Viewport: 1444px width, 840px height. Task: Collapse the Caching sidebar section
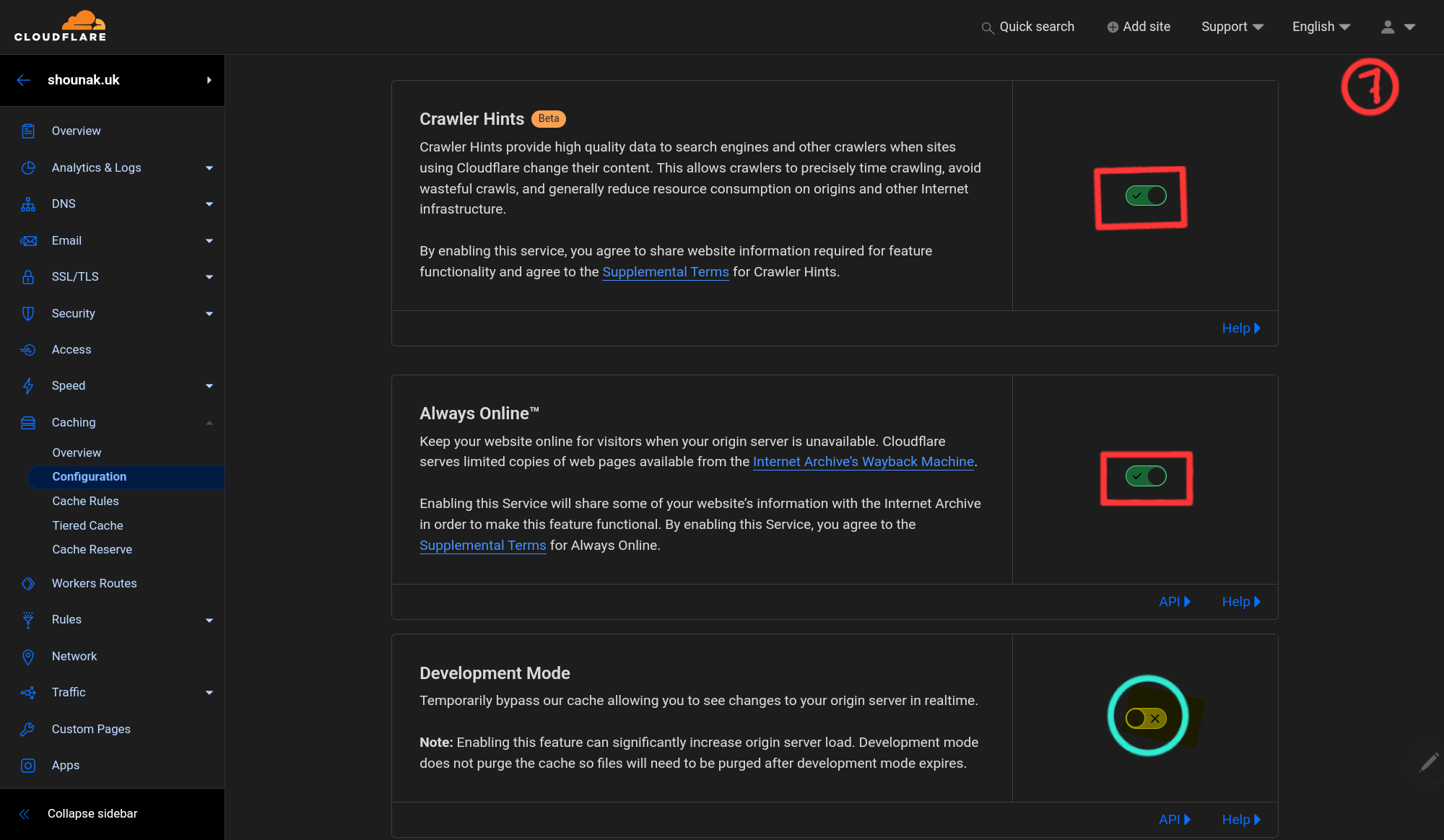(209, 422)
